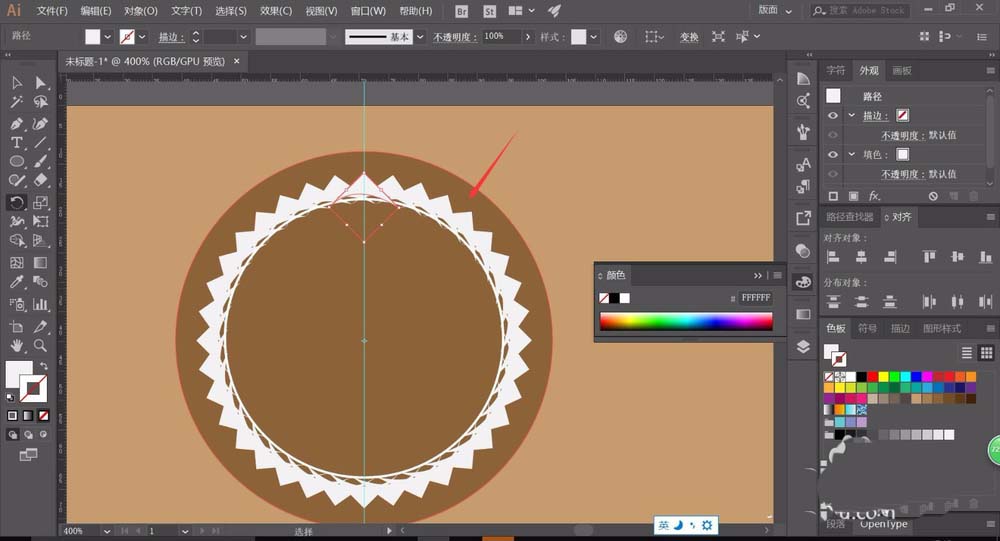The width and height of the screenshot is (1000, 541).
Task: Click the Direct Selection arrow tool
Action: pyautogui.click(x=41, y=82)
